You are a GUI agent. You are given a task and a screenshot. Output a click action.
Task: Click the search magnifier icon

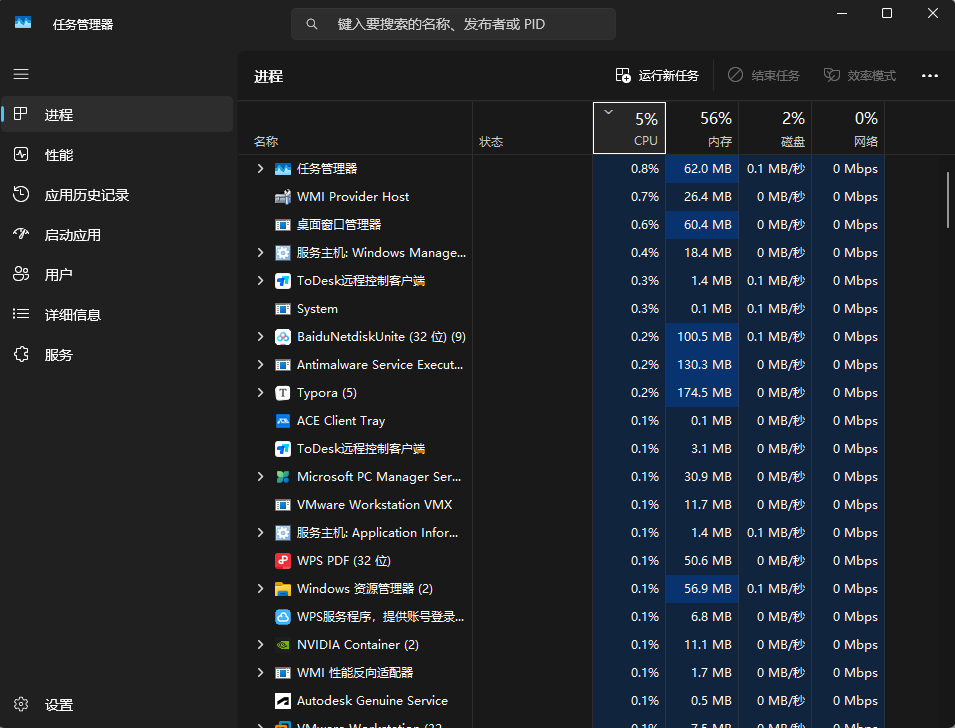311,24
